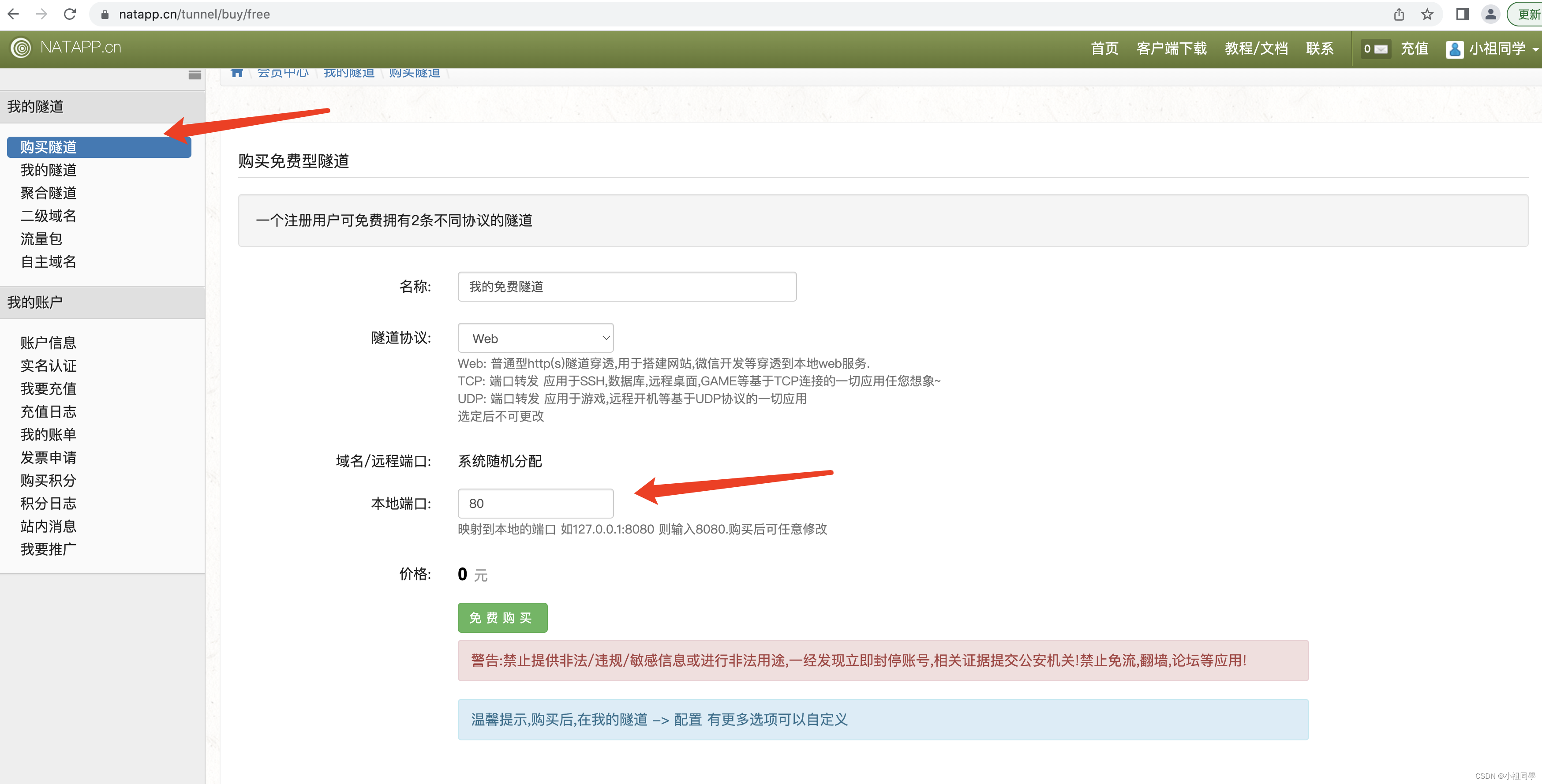Screen dimensions: 1542x784
Task: Reload the page with the refresh icon
Action: tap(70, 14)
